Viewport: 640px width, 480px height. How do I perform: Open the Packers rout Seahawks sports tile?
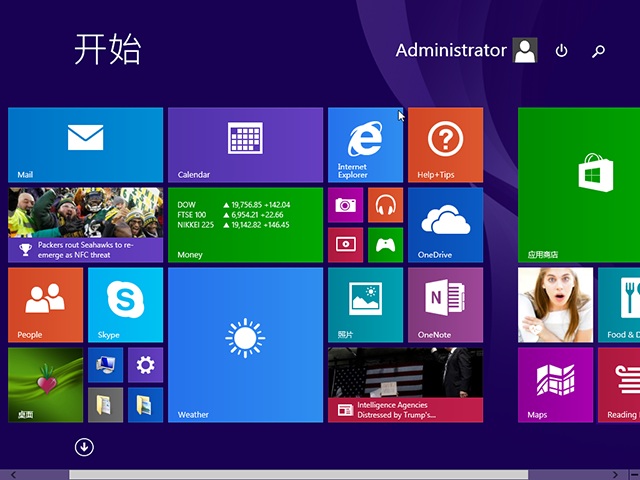pyautogui.click(x=85, y=225)
